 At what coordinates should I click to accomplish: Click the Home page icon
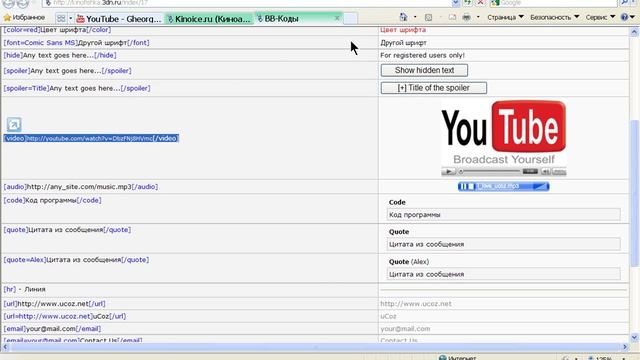pos(403,17)
